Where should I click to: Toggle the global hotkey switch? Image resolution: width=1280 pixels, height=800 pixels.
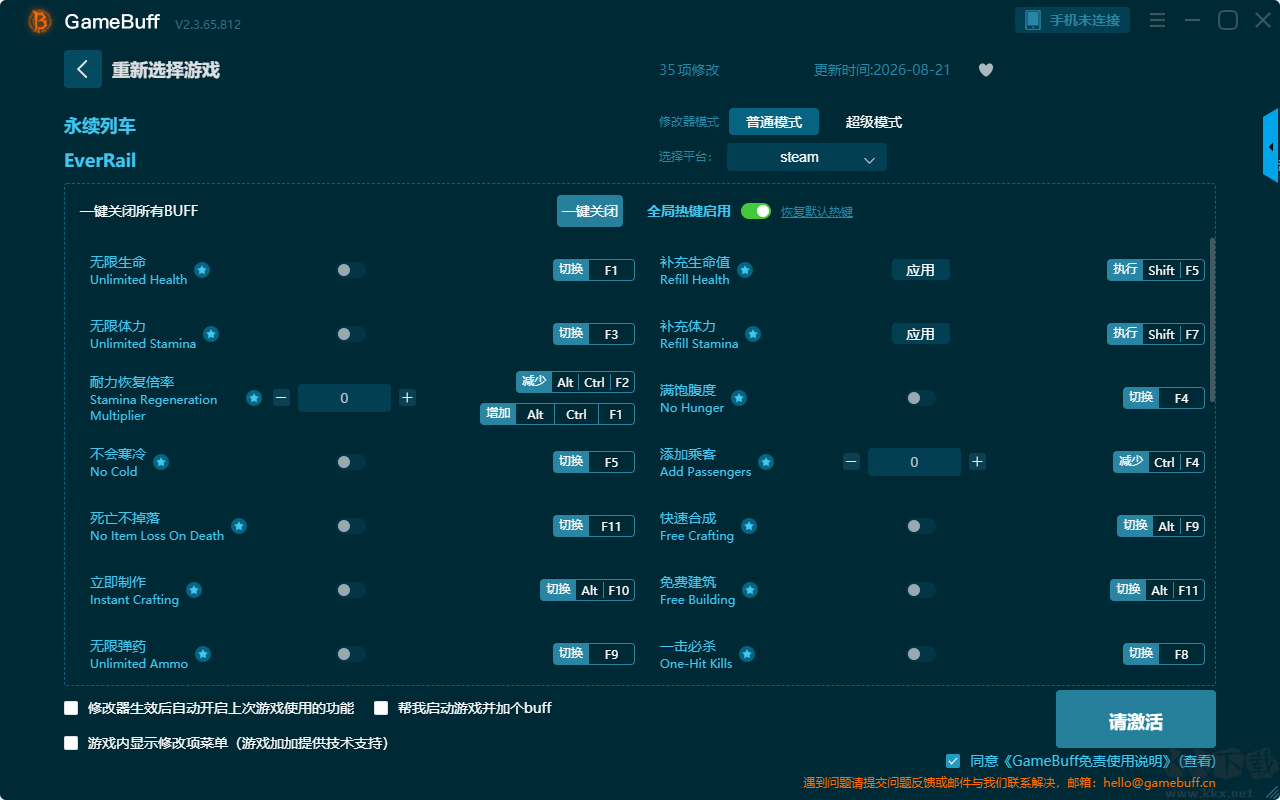[756, 211]
